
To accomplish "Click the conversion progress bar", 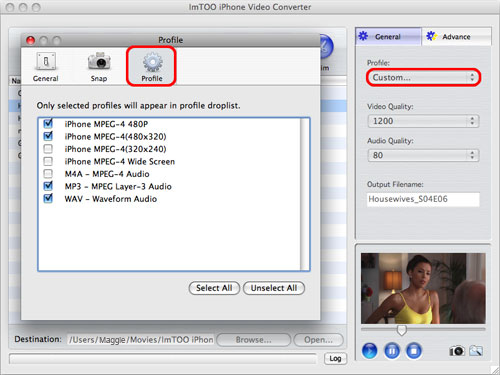I will click(163, 359).
